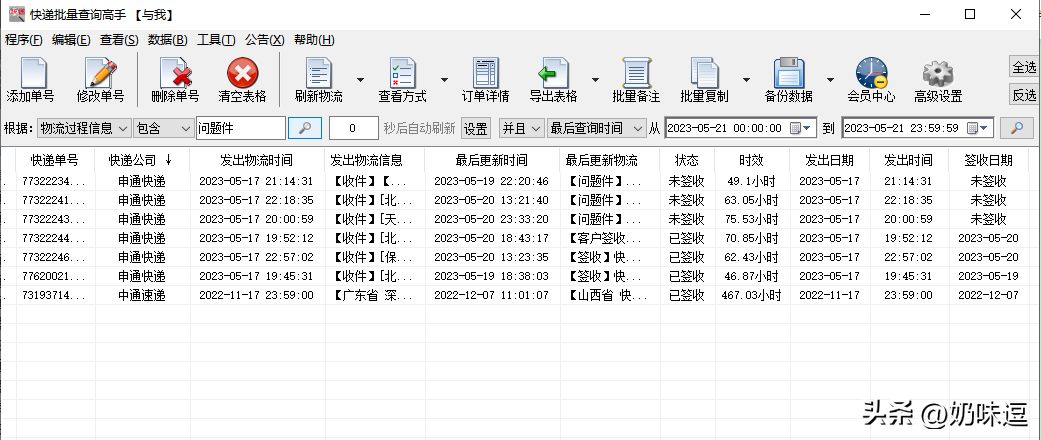Select the 修改单号 edit number tool

(100, 80)
